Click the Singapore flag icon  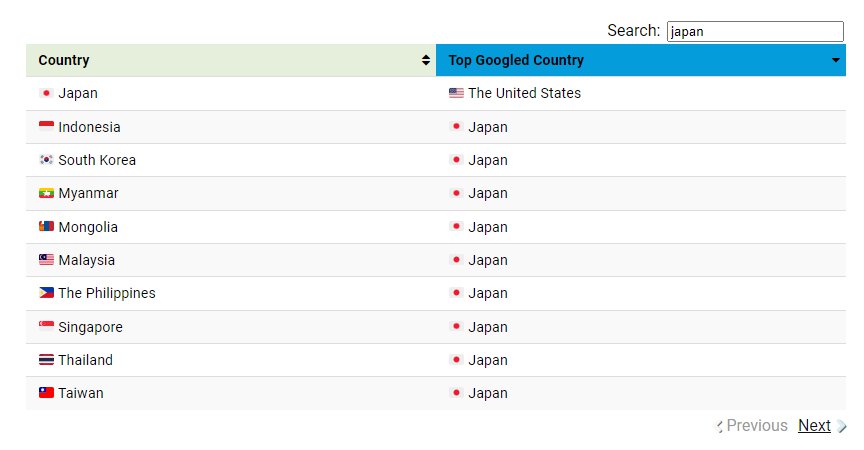[x=46, y=327]
